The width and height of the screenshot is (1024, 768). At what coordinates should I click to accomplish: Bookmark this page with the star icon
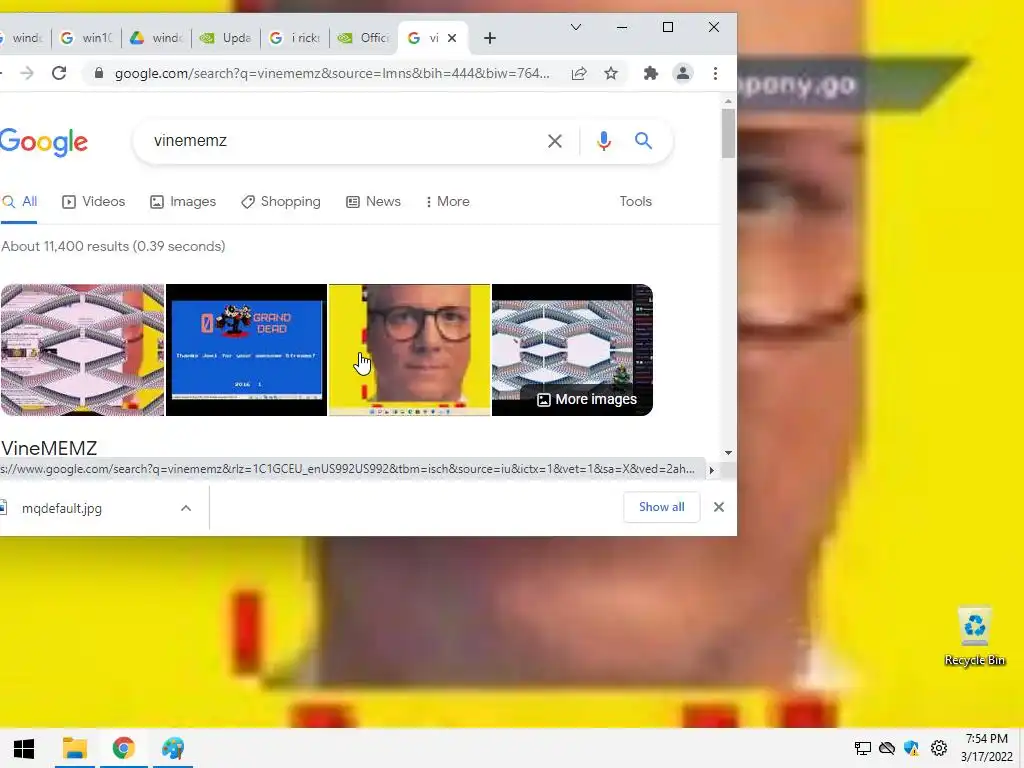click(611, 73)
